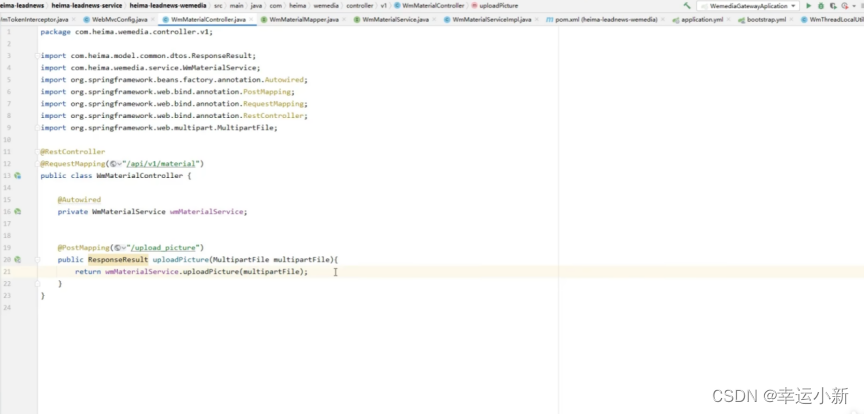Close the bootstrap.yml tab

tap(791, 19)
